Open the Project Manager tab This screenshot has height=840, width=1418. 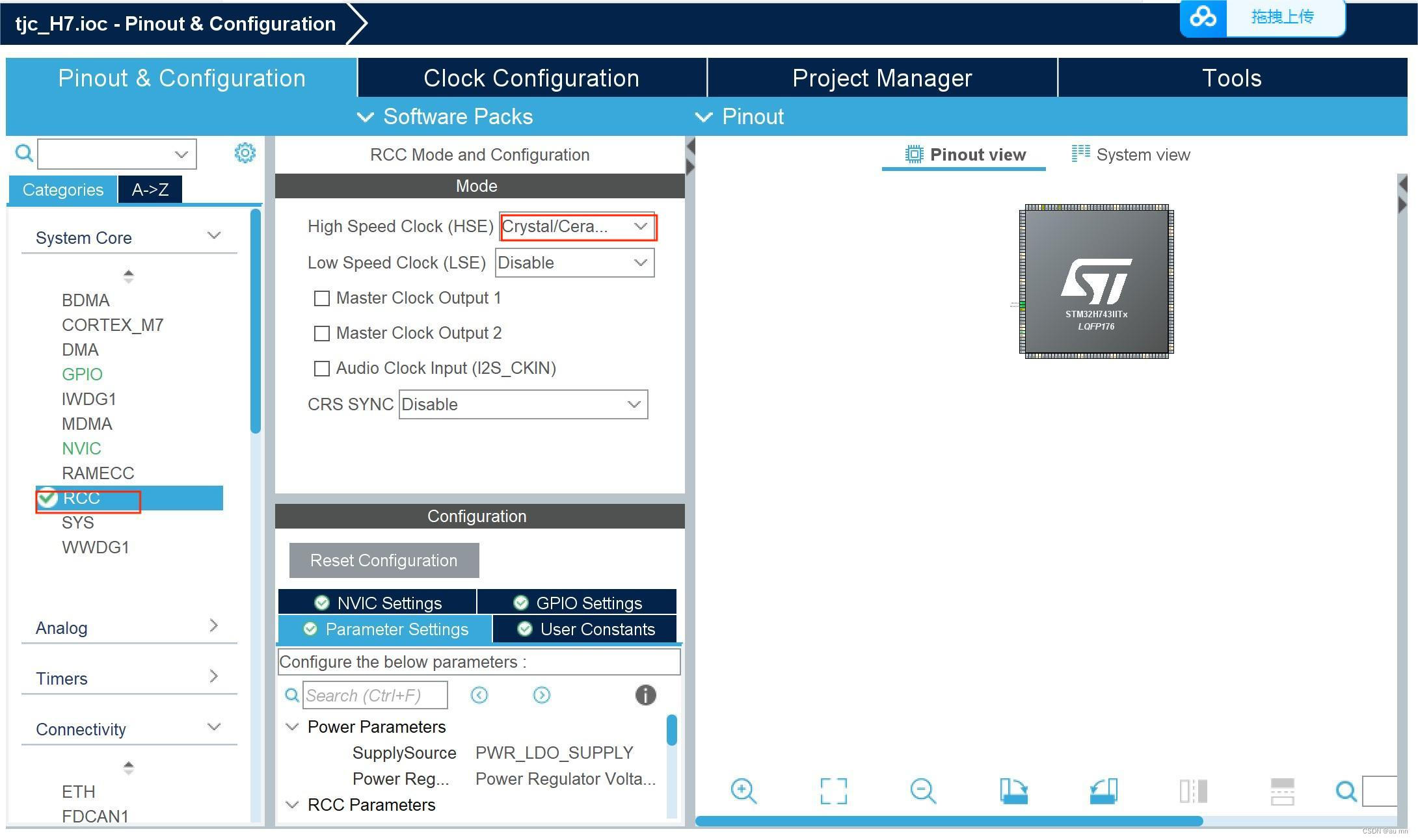pyautogui.click(x=881, y=77)
